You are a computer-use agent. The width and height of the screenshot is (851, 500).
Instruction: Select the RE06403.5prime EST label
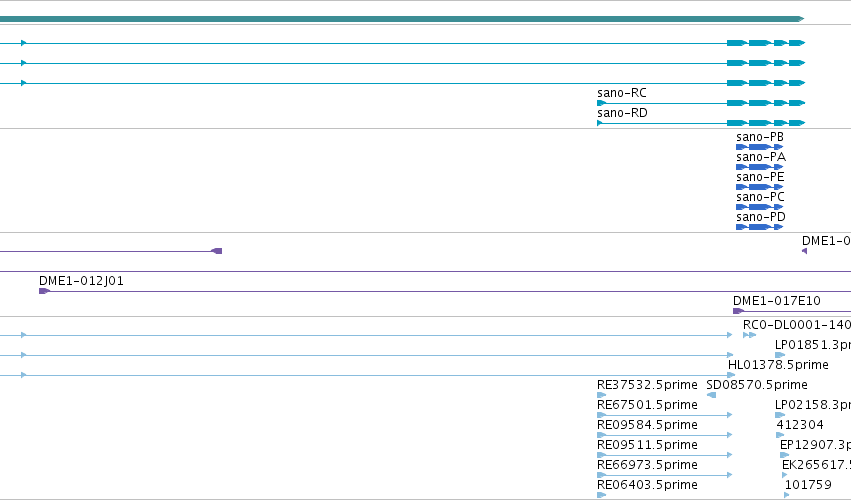(x=647, y=485)
